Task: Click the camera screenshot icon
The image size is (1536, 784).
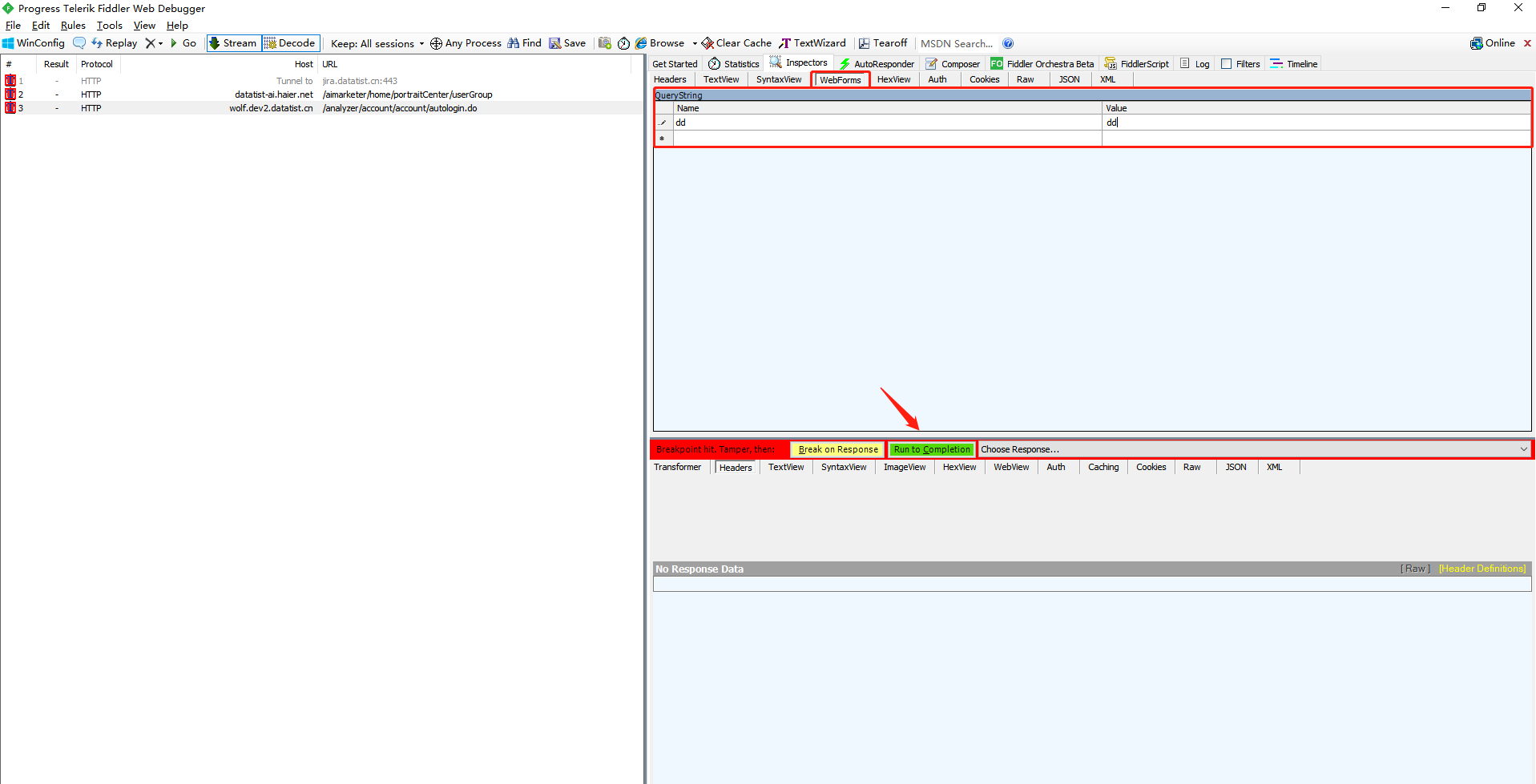Action: (605, 43)
